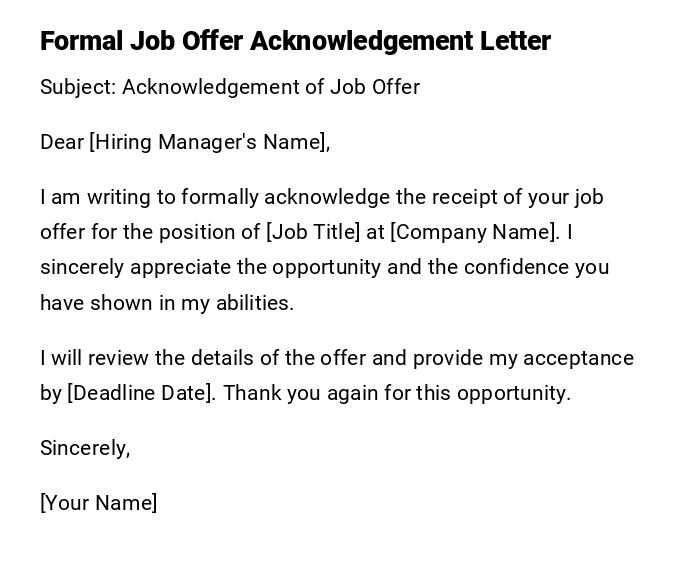Click 'Thank you again for this opportunity'
Screen dimensions: 700x566
(x=396, y=393)
